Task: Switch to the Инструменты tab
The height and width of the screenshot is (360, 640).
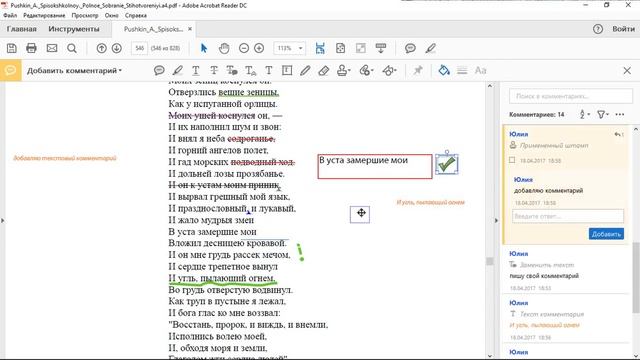Action: point(74,29)
